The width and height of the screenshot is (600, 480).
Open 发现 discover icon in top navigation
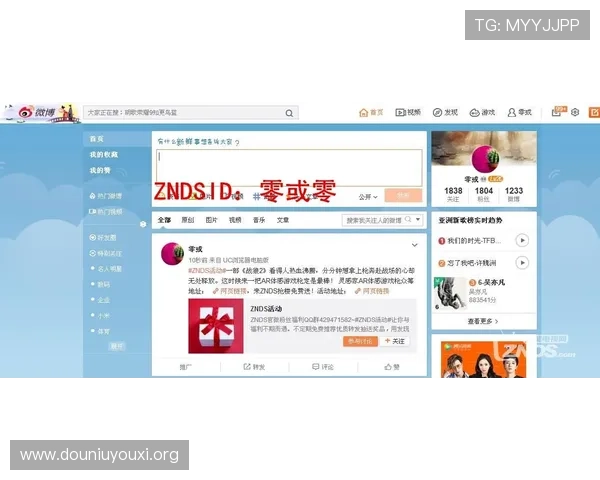pos(445,113)
